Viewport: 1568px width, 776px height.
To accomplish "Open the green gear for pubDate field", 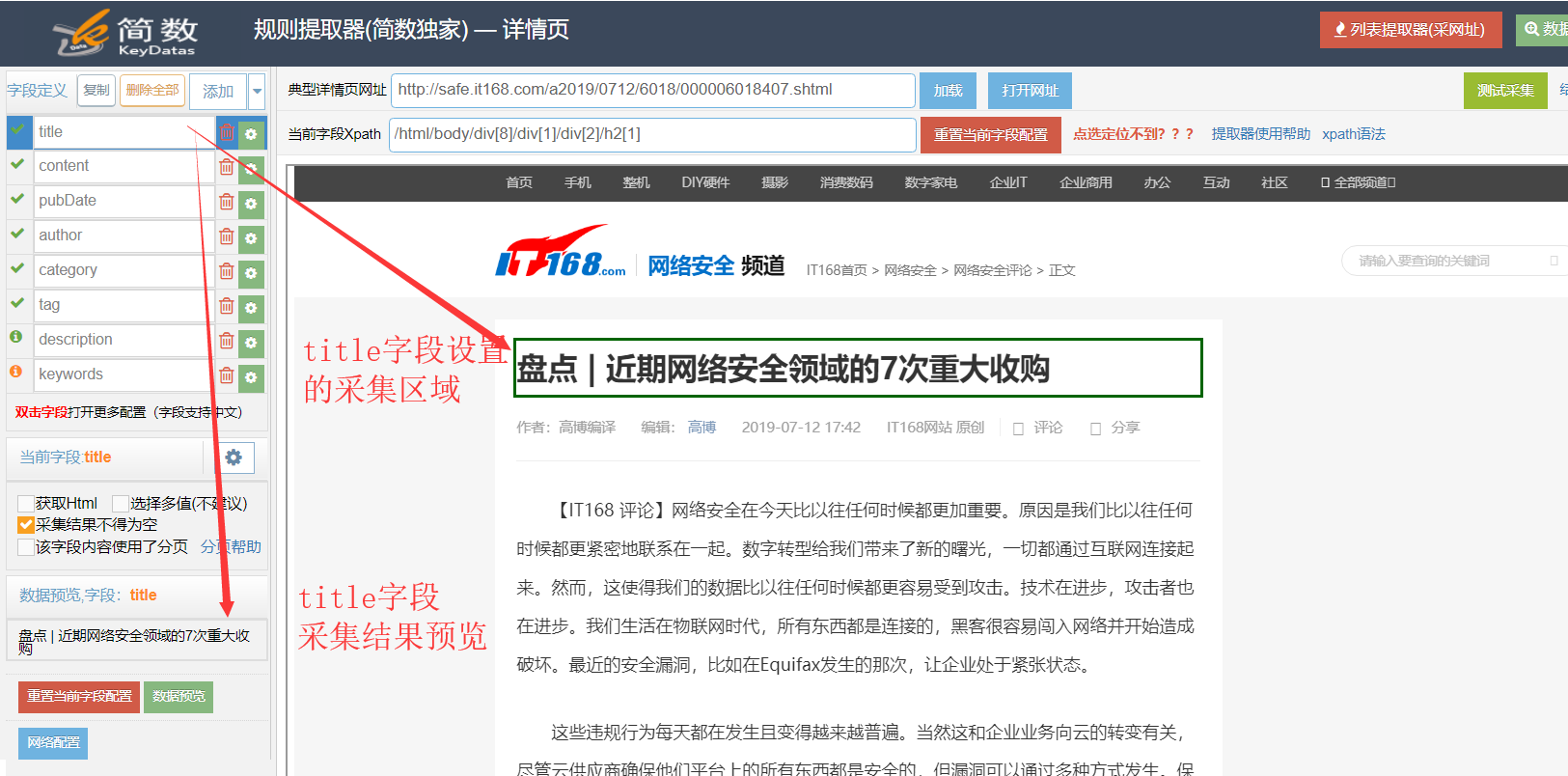I will [251, 204].
